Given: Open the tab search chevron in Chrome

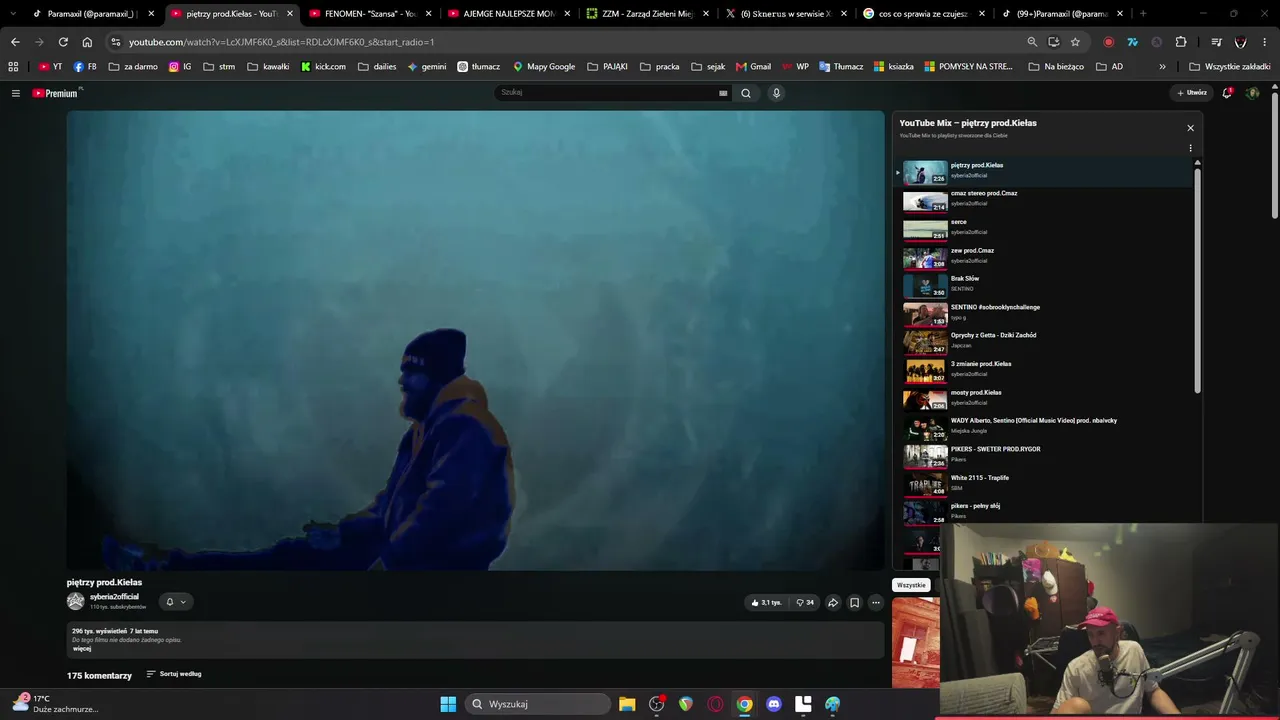Looking at the screenshot, I should [x=13, y=14].
